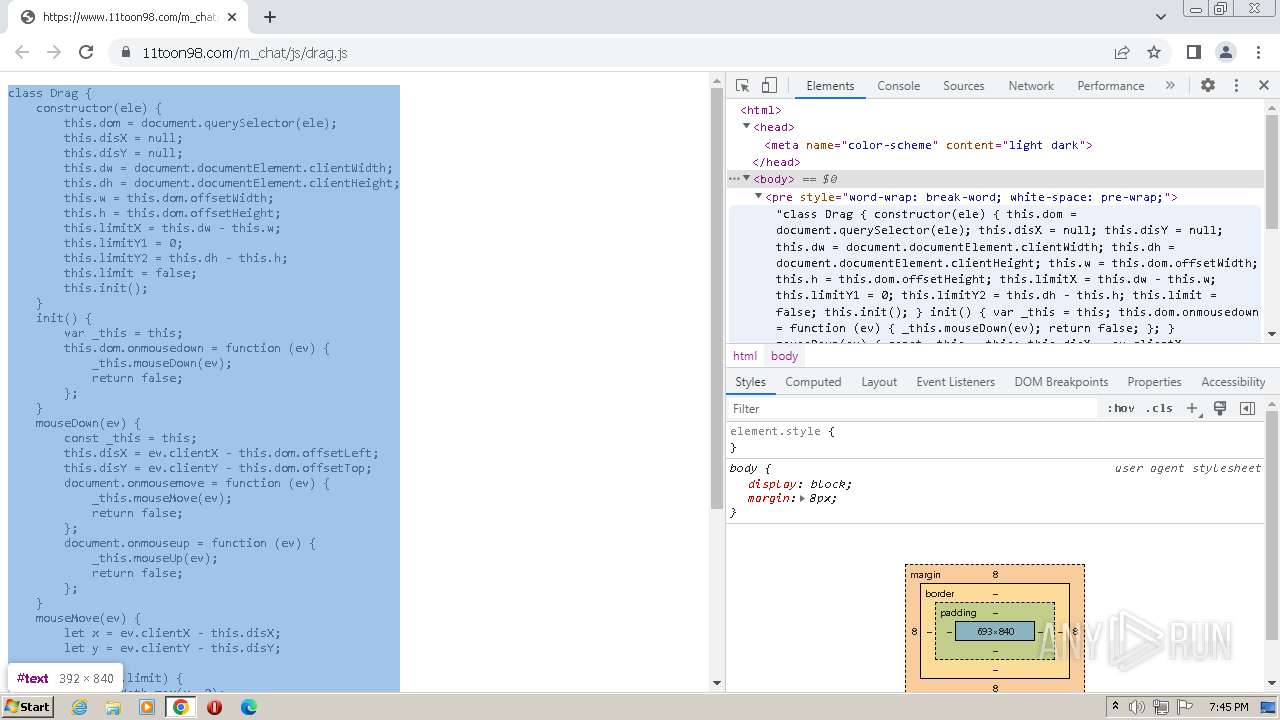Select body in the breadcrumb
Viewport: 1280px width, 720px height.
pyautogui.click(x=784, y=356)
